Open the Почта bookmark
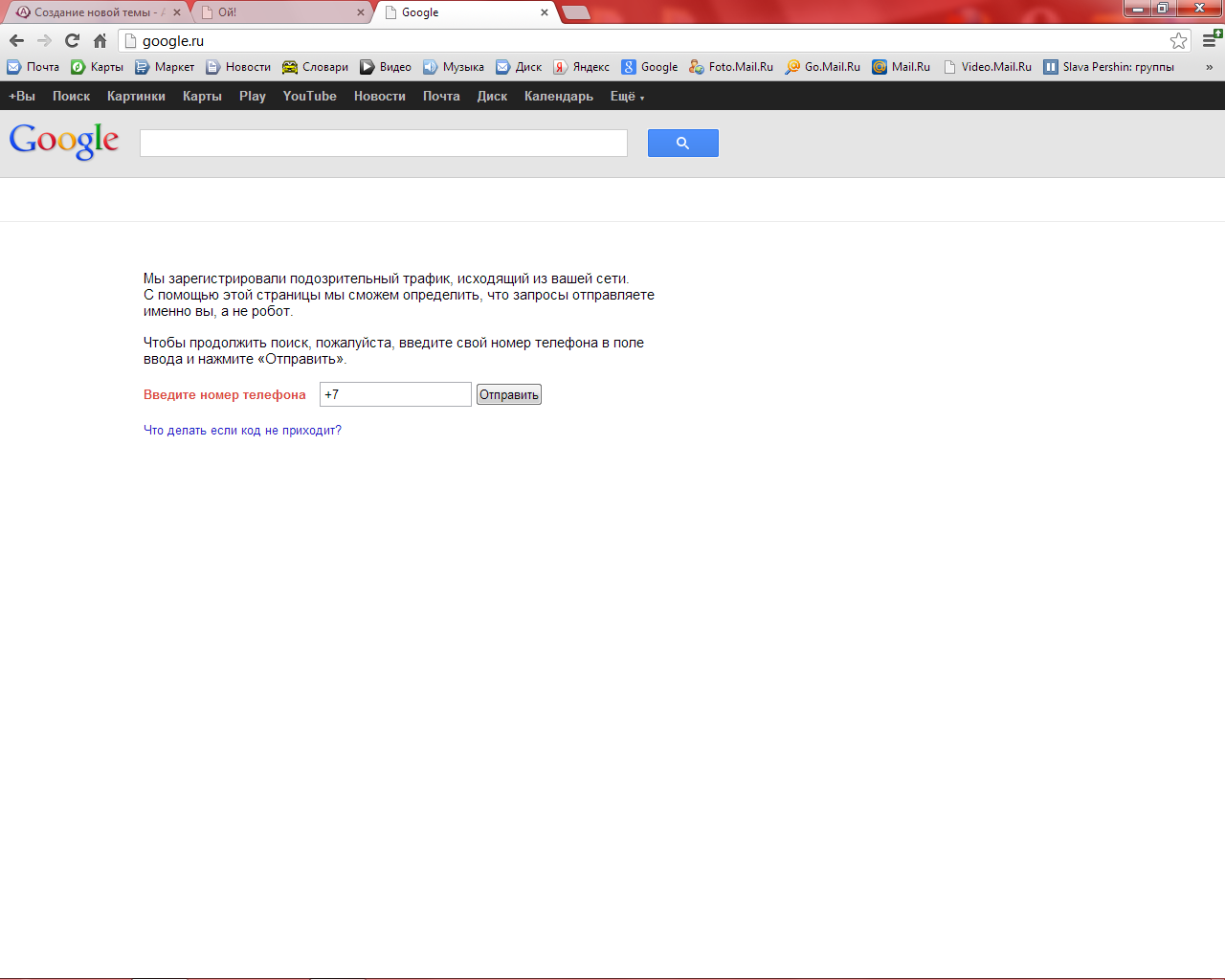Screen dimensions: 1225x980 (33, 67)
